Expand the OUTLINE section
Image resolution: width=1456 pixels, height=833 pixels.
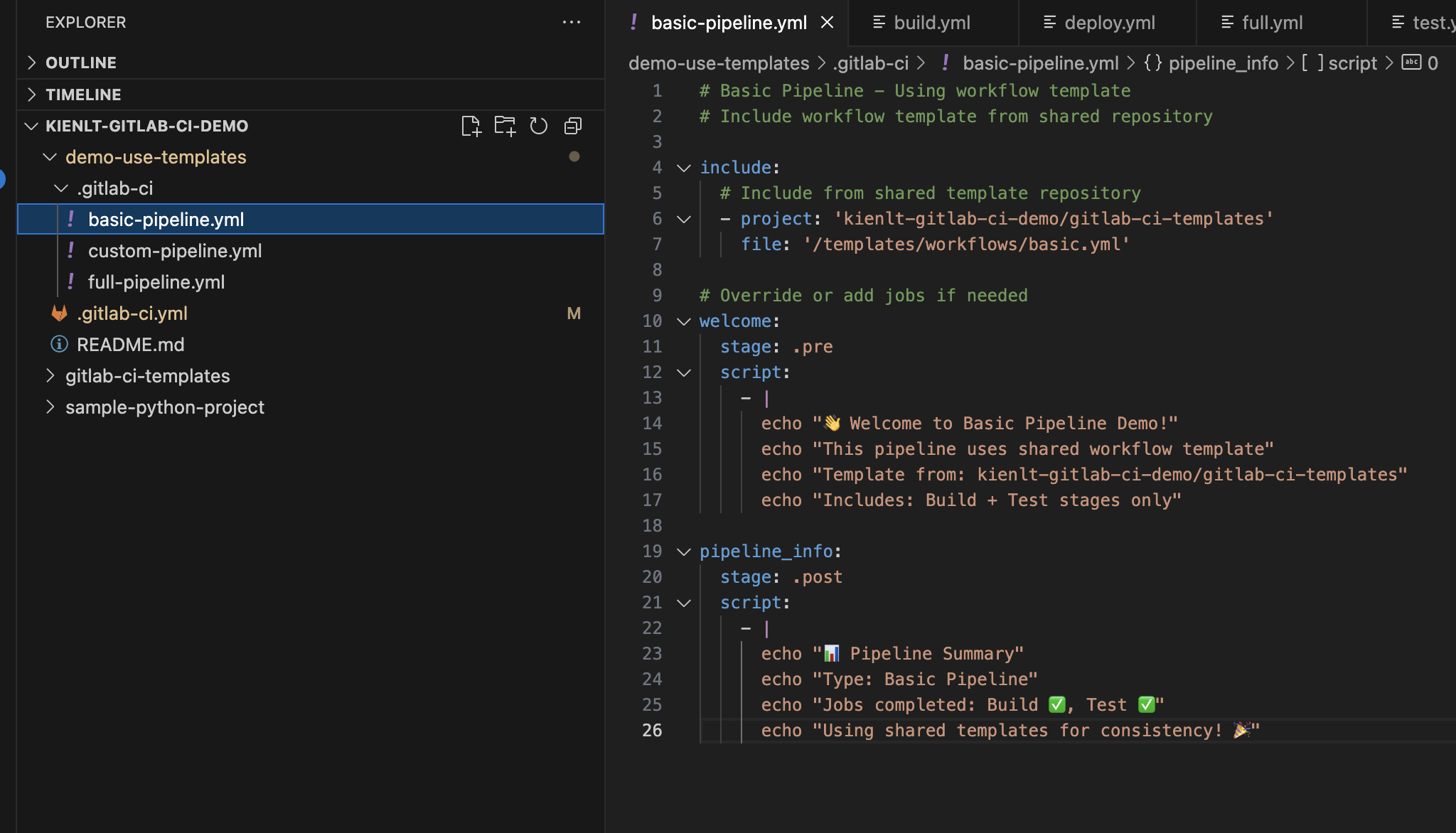pos(31,62)
